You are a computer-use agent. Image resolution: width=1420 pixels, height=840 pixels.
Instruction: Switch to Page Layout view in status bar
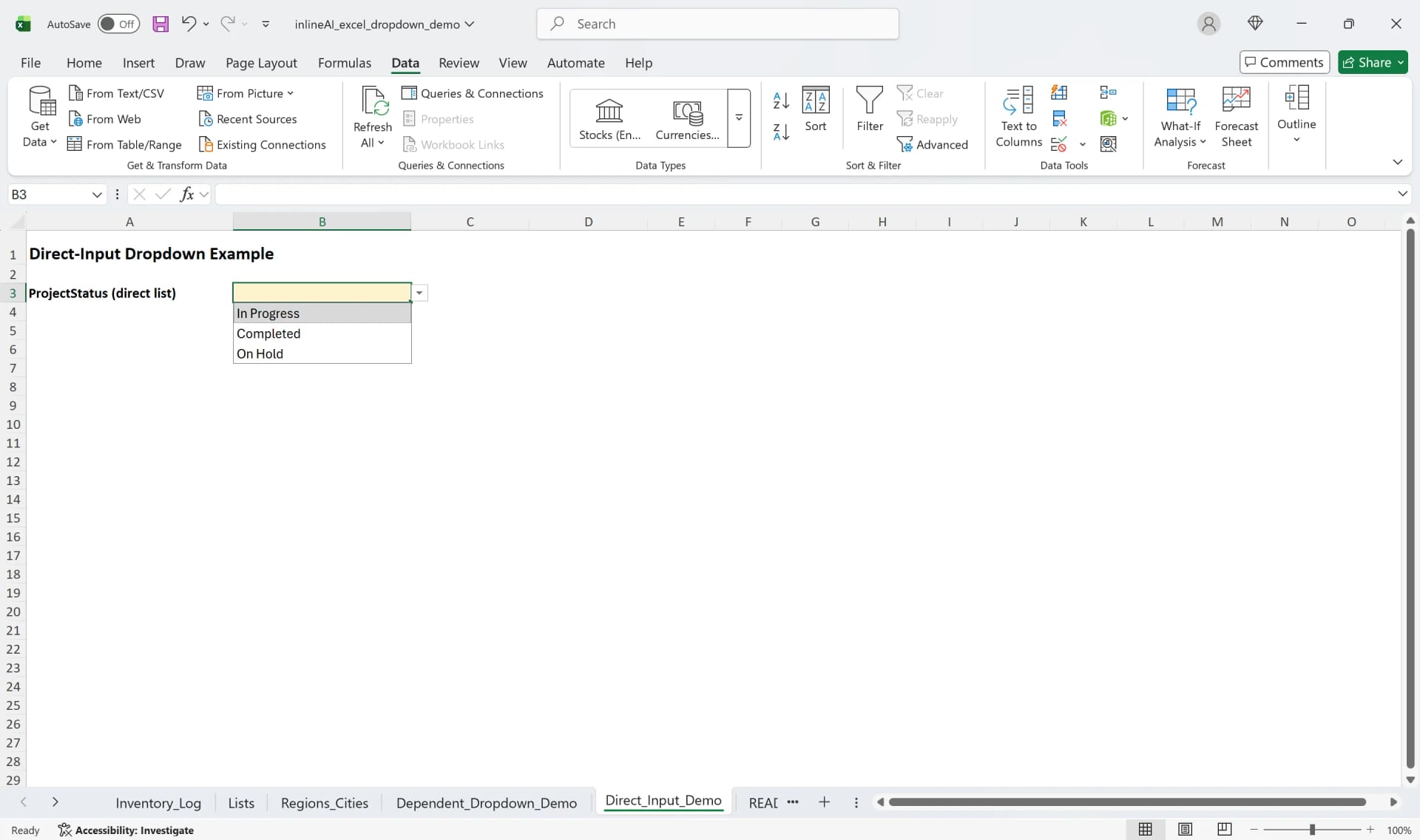[1185, 830]
